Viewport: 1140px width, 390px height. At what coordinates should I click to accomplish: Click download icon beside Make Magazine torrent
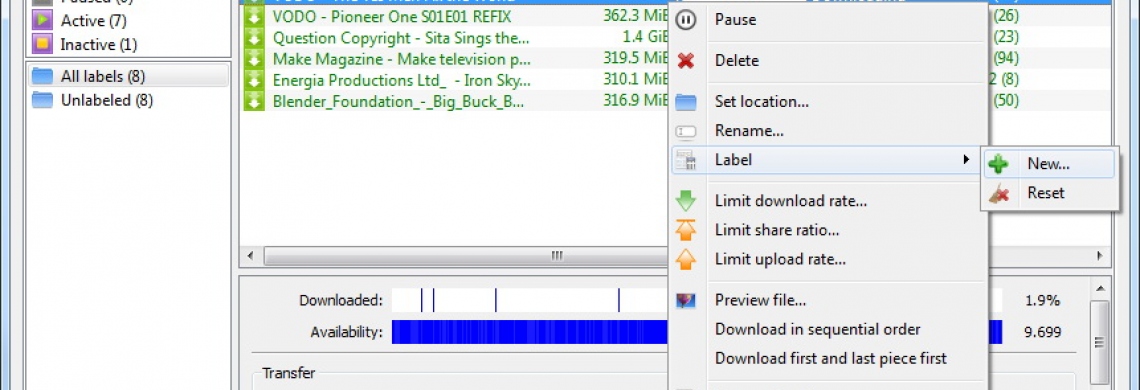[254, 59]
